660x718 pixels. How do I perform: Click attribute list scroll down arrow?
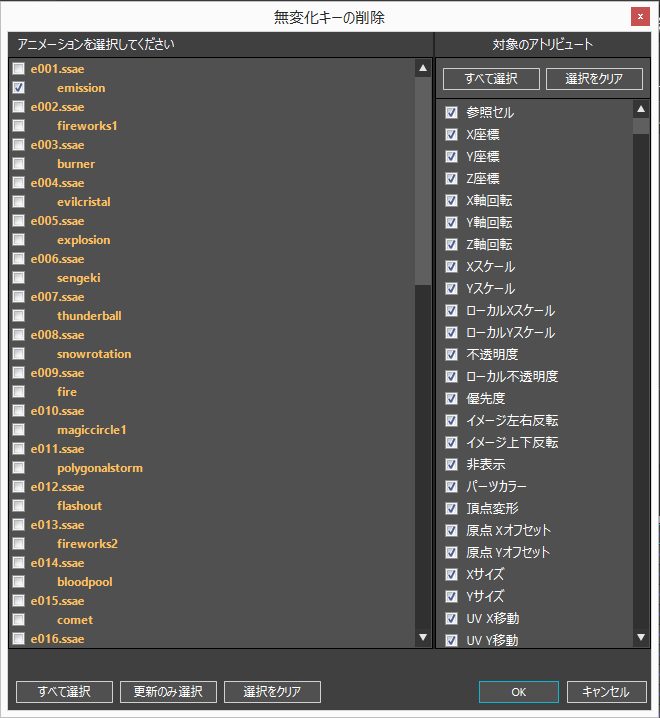[641, 637]
